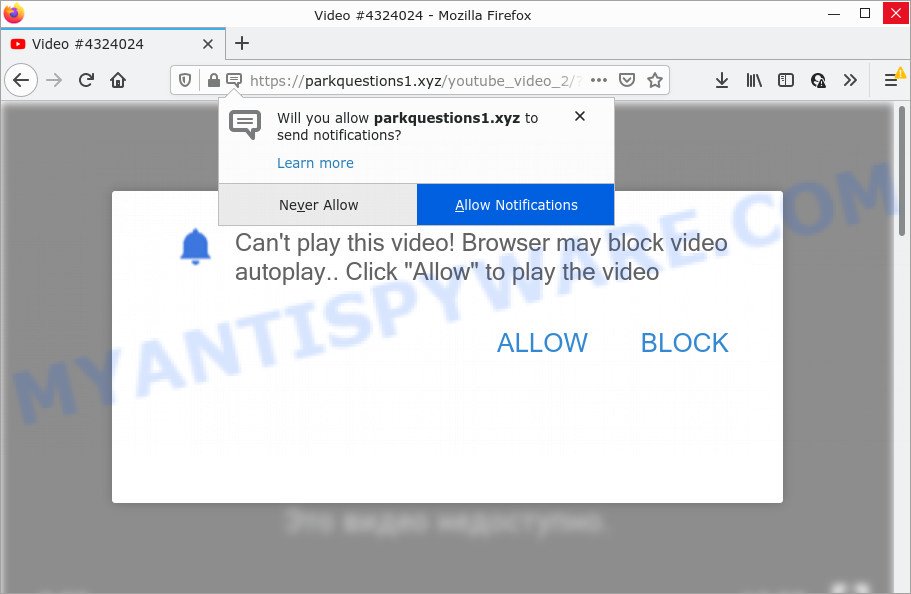This screenshot has width=911, height=594.
Task: Click Allow Notifications button
Action: [x=515, y=205]
